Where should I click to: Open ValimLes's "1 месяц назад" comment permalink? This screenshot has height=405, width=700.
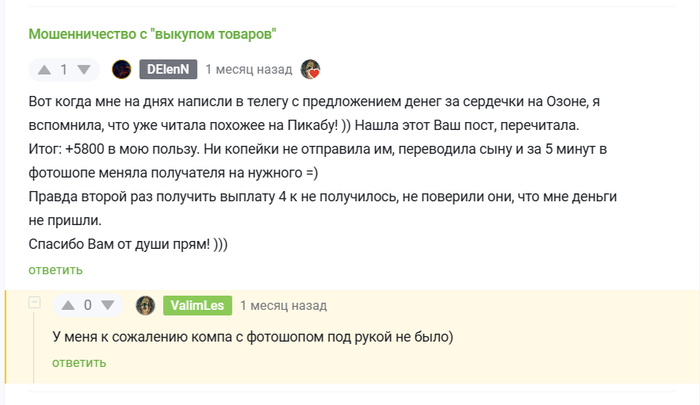click(x=284, y=306)
